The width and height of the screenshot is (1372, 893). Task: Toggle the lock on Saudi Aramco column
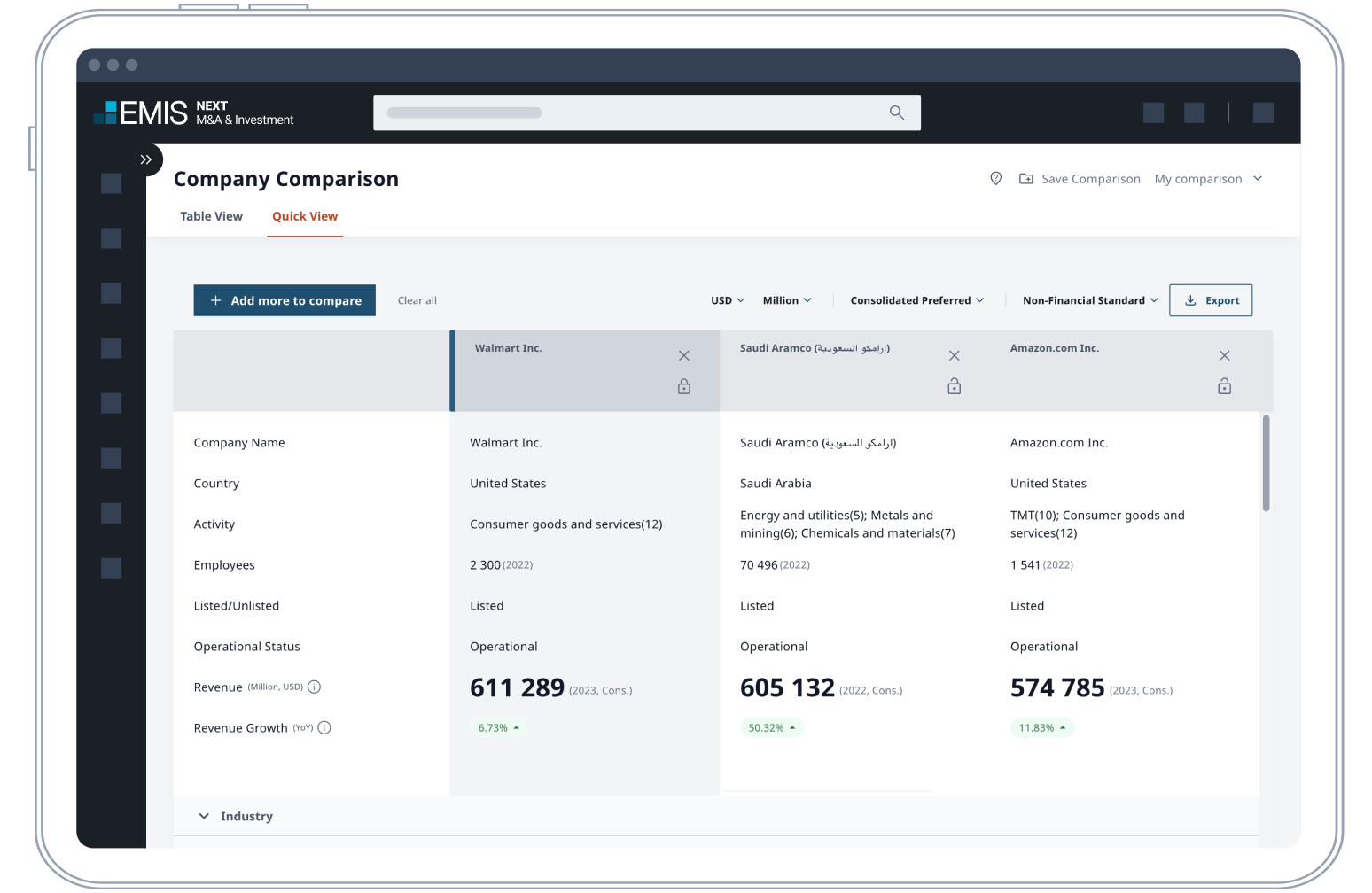coord(954,386)
